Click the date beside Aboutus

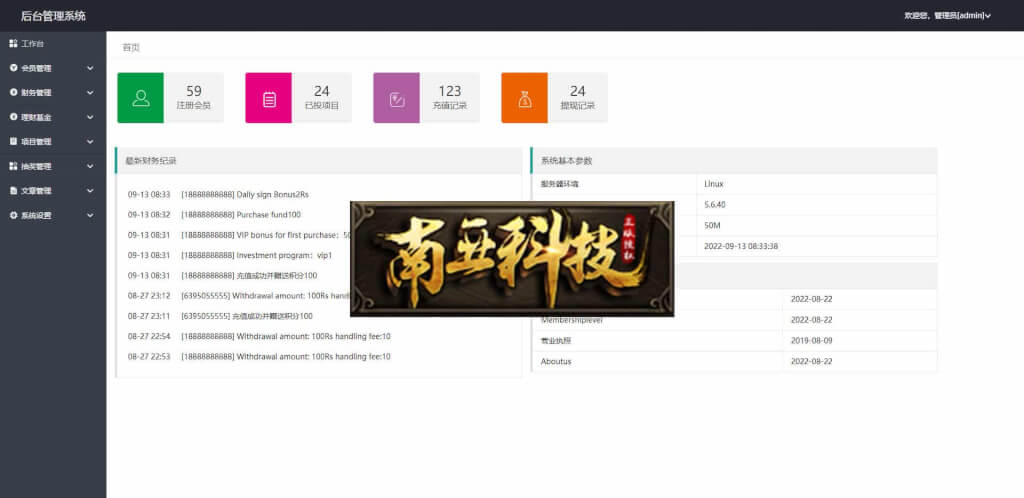[x=811, y=362]
